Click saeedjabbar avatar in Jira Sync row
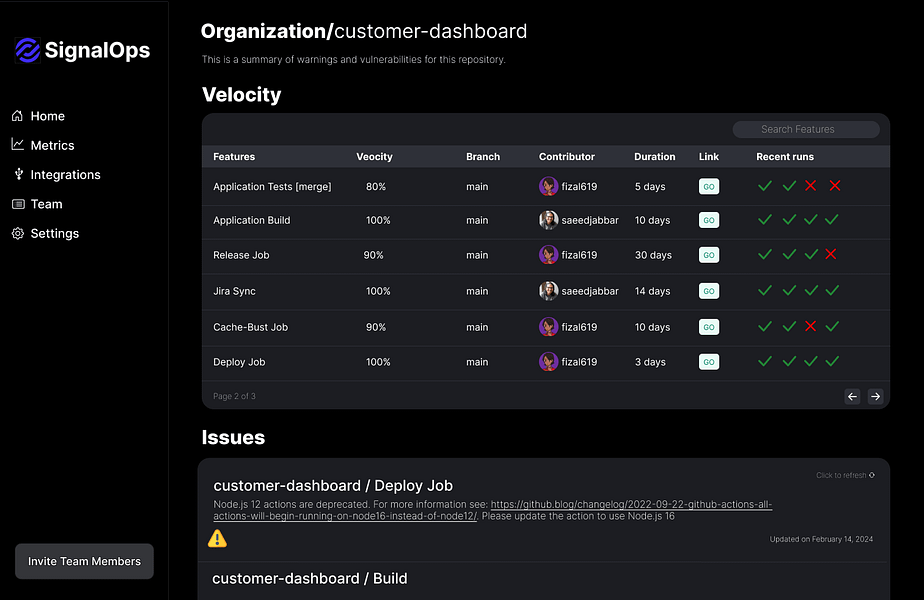This screenshot has height=600, width=924. click(x=548, y=291)
